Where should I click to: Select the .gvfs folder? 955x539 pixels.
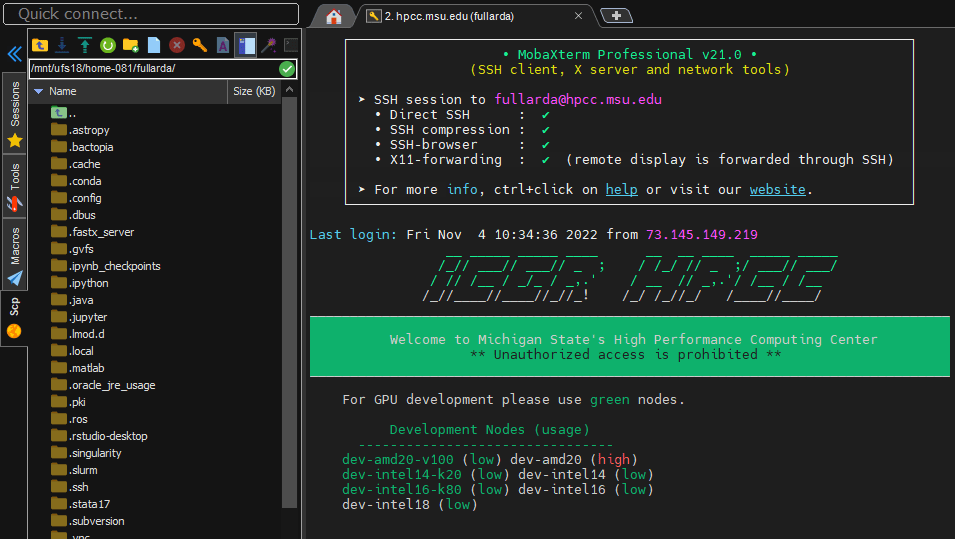click(x=72, y=249)
